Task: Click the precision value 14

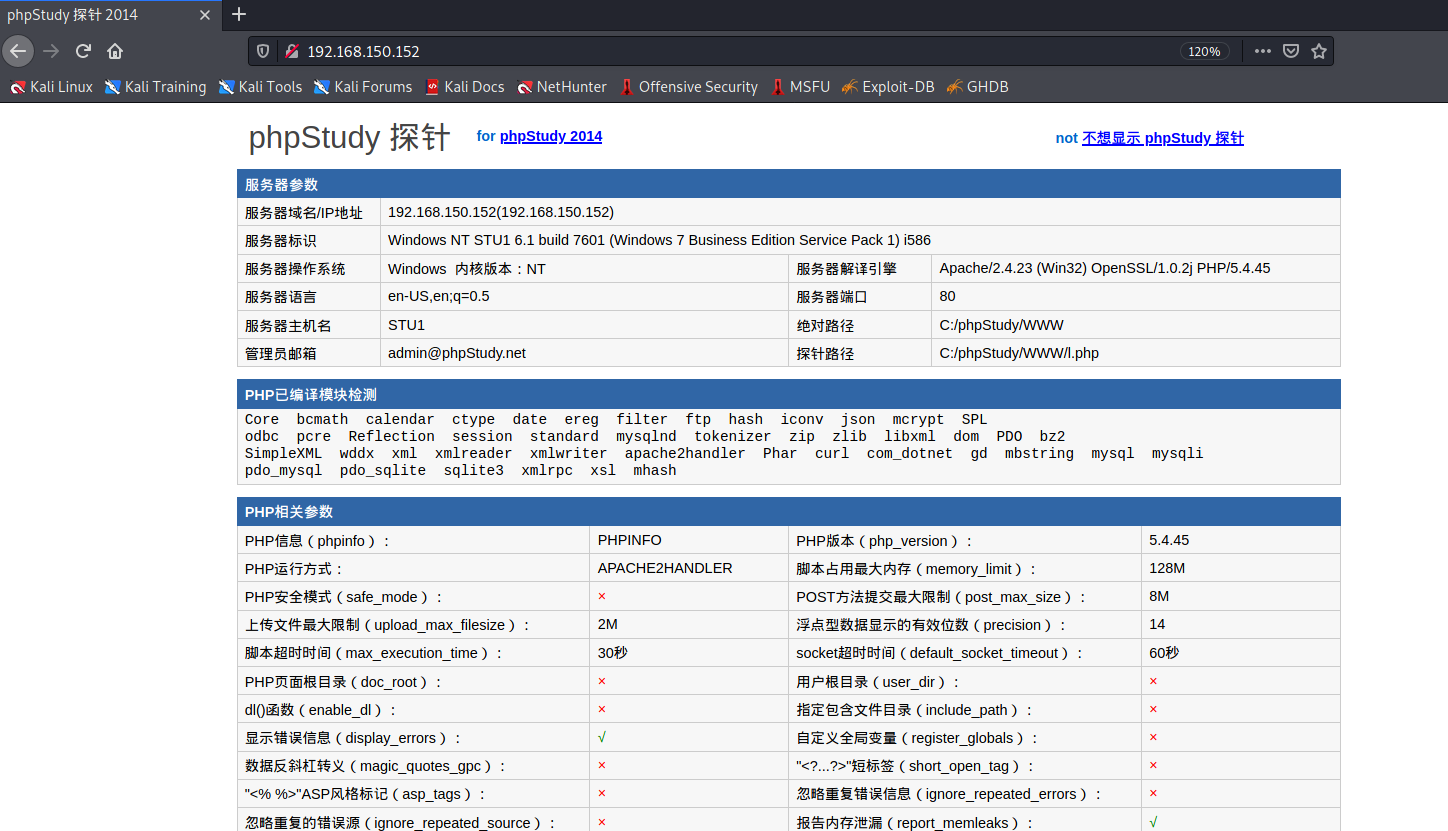Action: 1157,624
